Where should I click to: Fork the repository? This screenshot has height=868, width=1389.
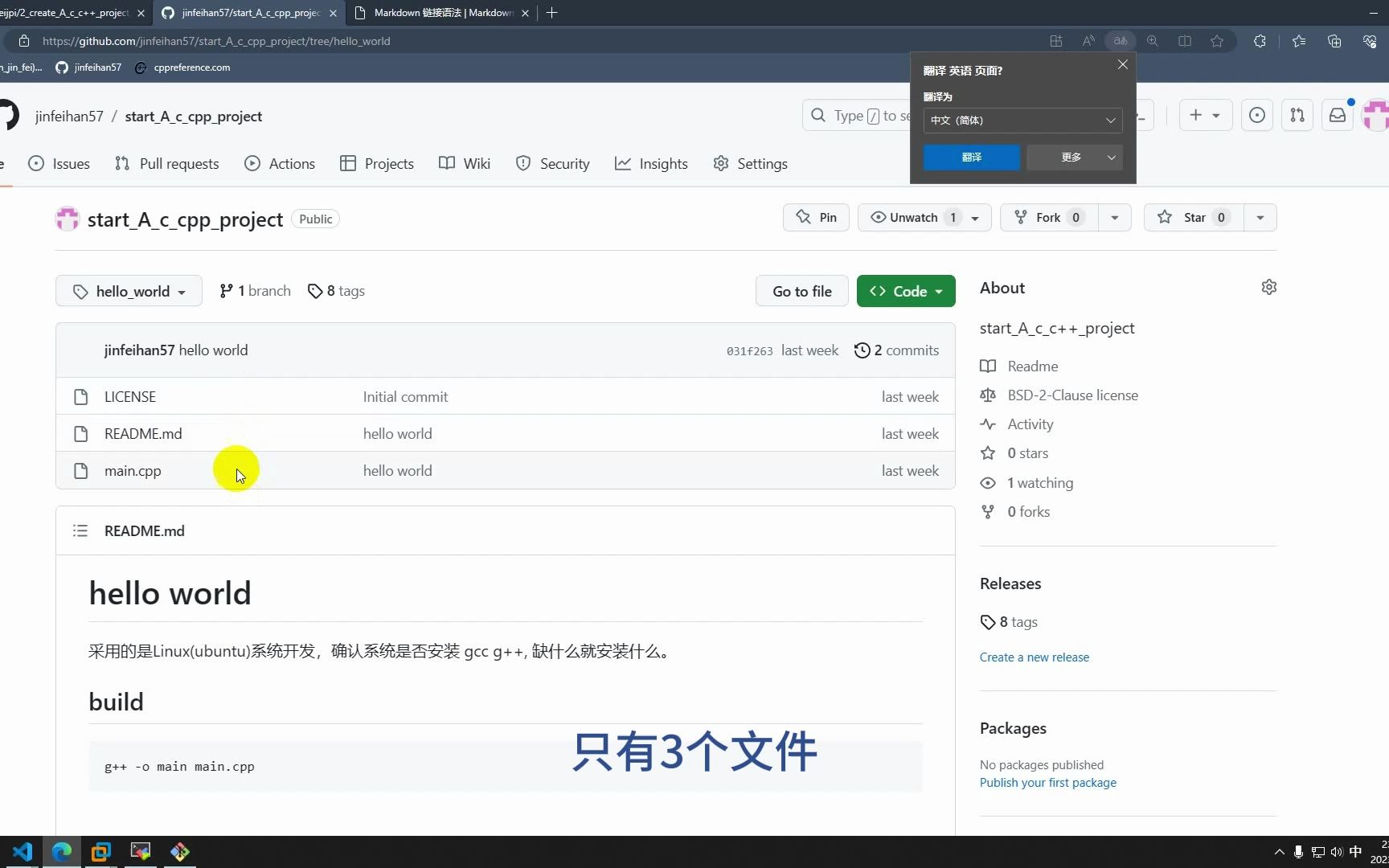[x=1049, y=217]
